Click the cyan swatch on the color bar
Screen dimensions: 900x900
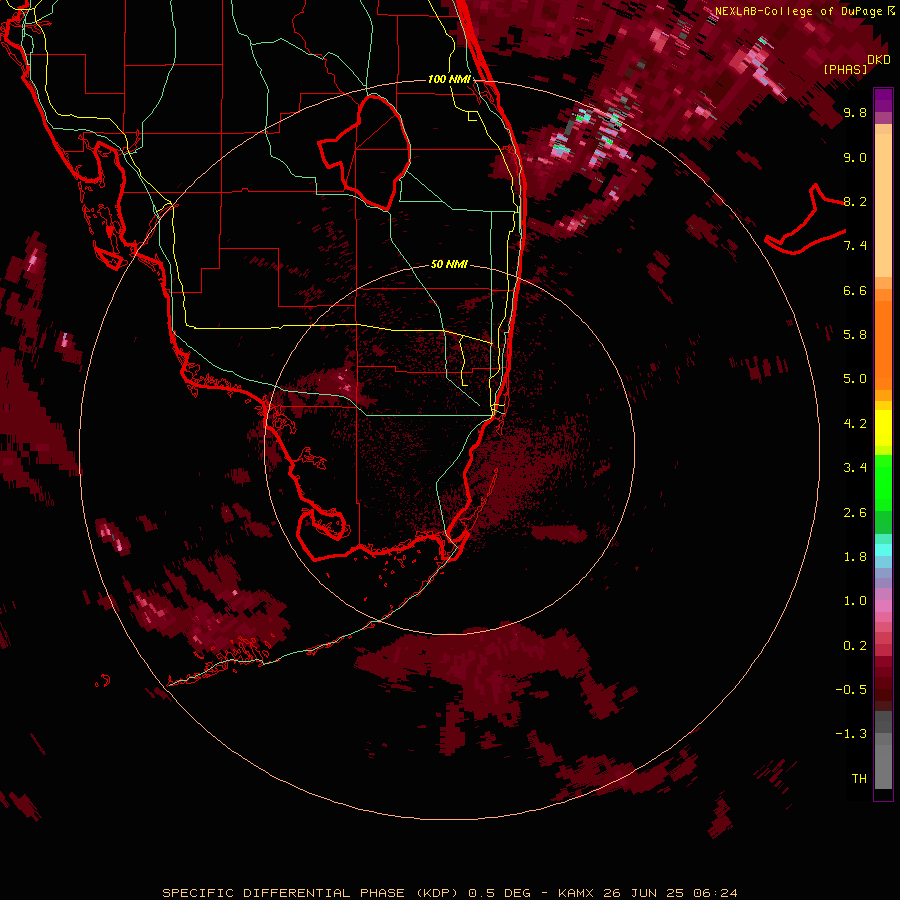pyautogui.click(x=883, y=550)
